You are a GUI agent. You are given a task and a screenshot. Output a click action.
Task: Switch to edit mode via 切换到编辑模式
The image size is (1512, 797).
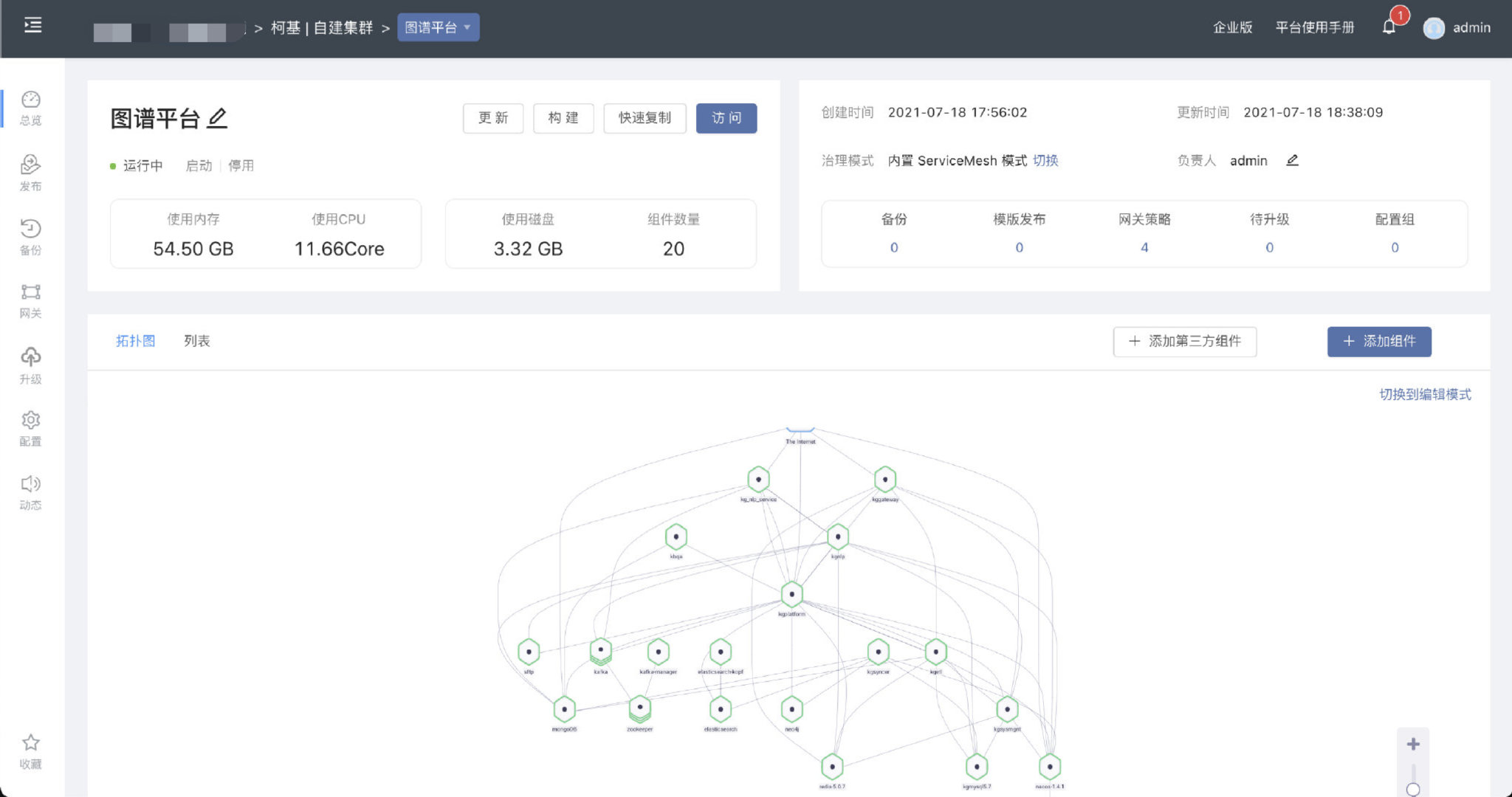click(x=1425, y=394)
